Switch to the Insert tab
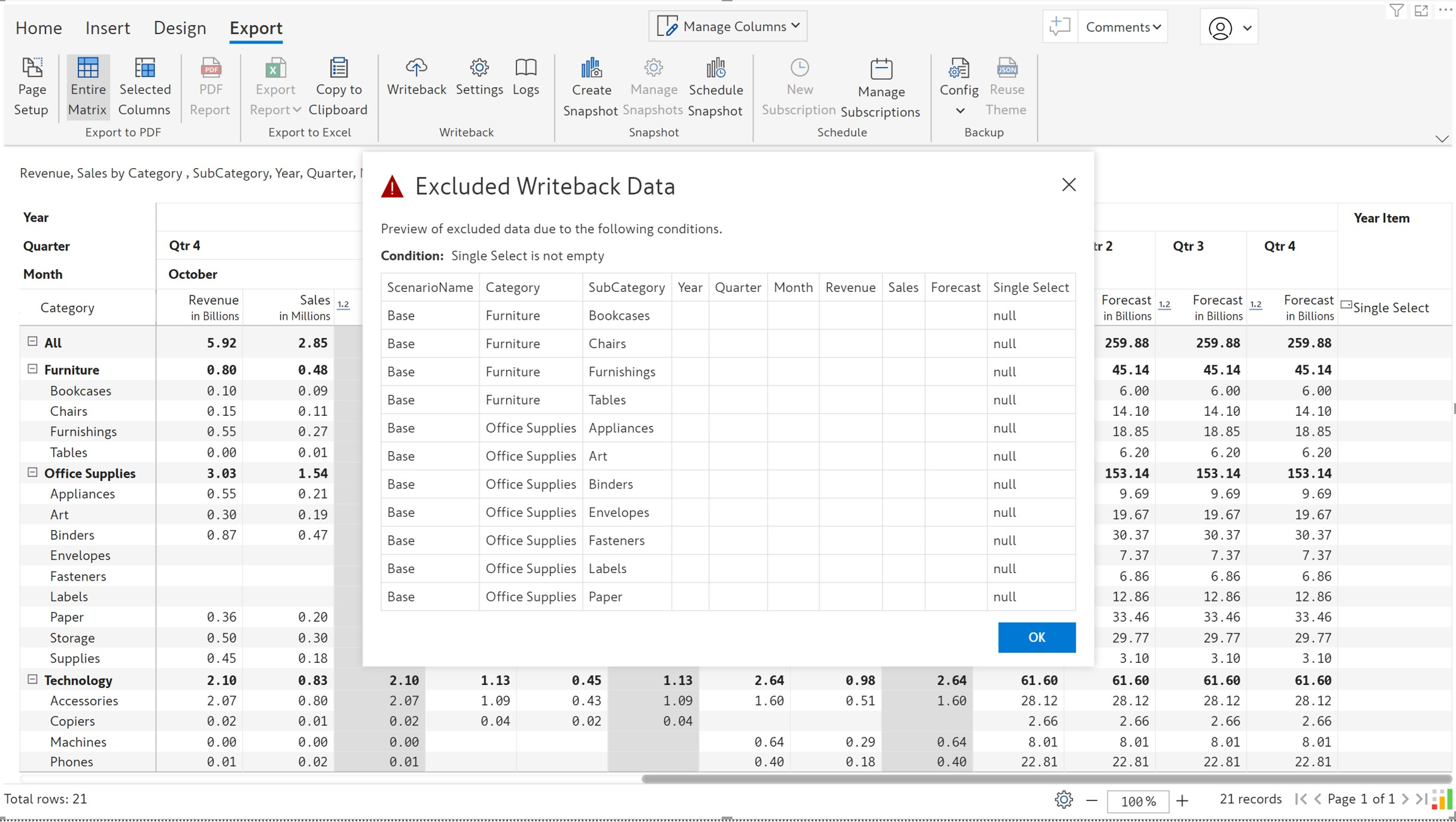The width and height of the screenshot is (1456, 822). click(107, 28)
